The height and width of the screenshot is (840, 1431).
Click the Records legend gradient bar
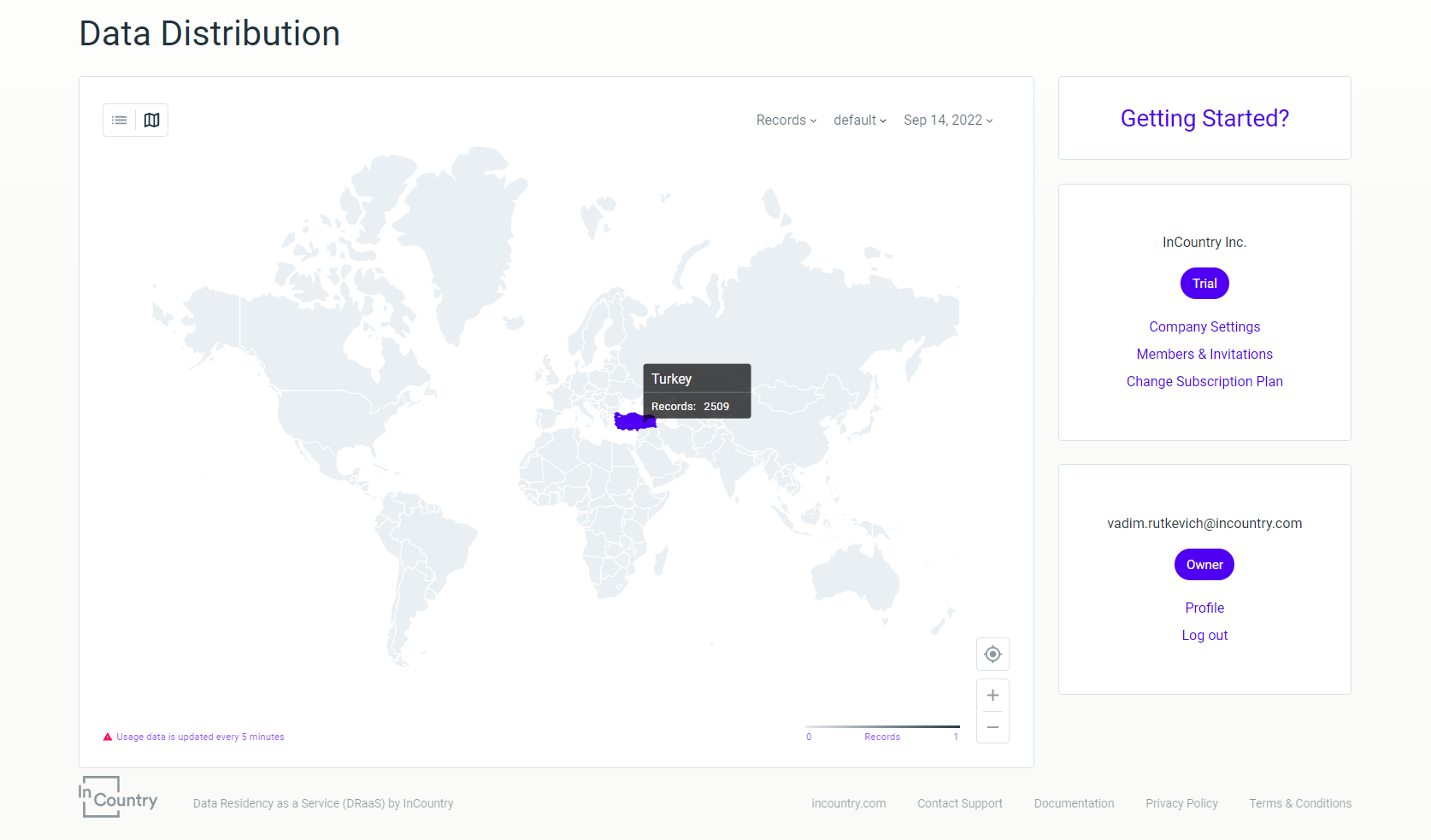point(882,726)
